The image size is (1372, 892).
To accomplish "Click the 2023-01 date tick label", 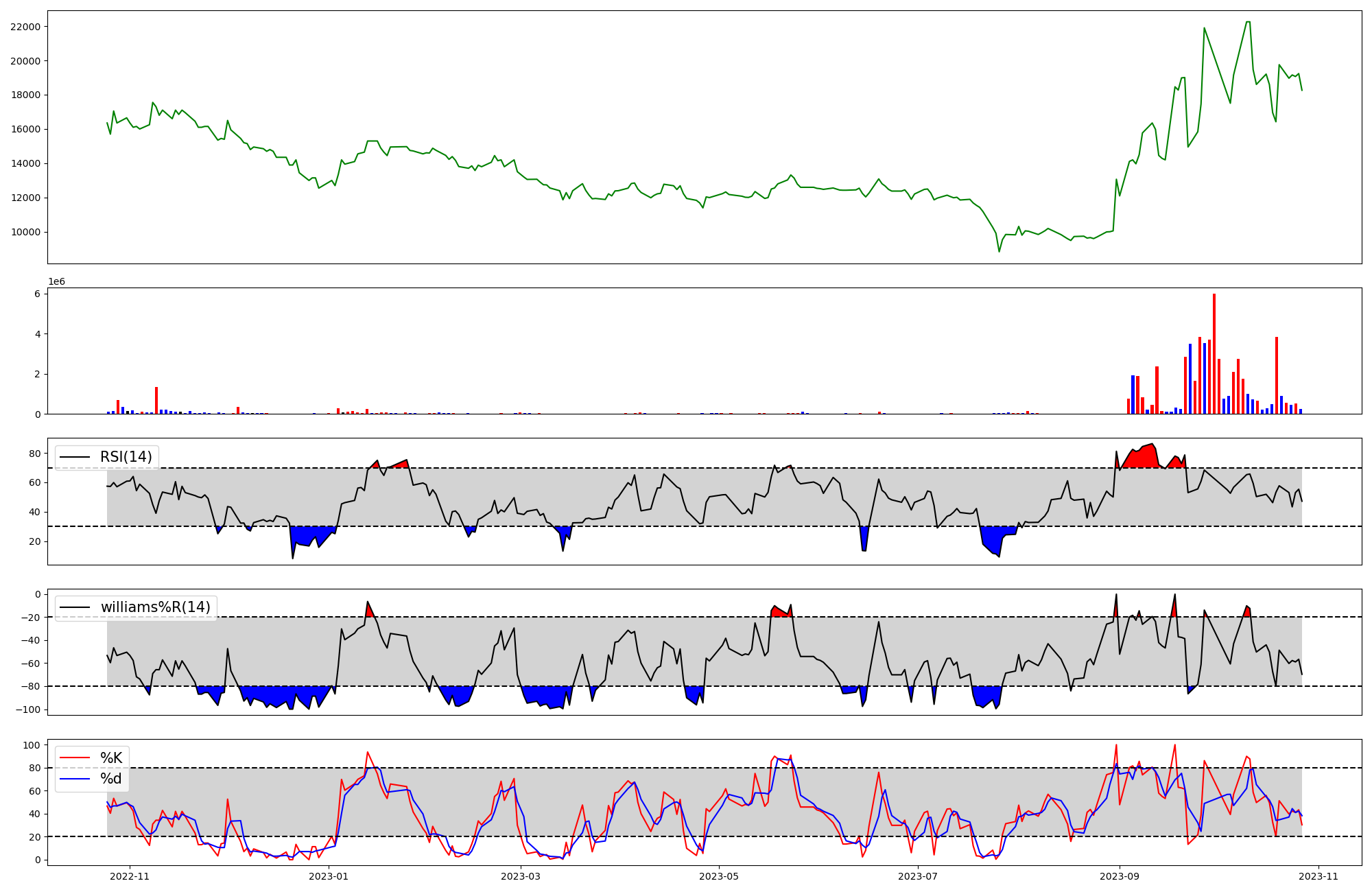I will [x=329, y=876].
